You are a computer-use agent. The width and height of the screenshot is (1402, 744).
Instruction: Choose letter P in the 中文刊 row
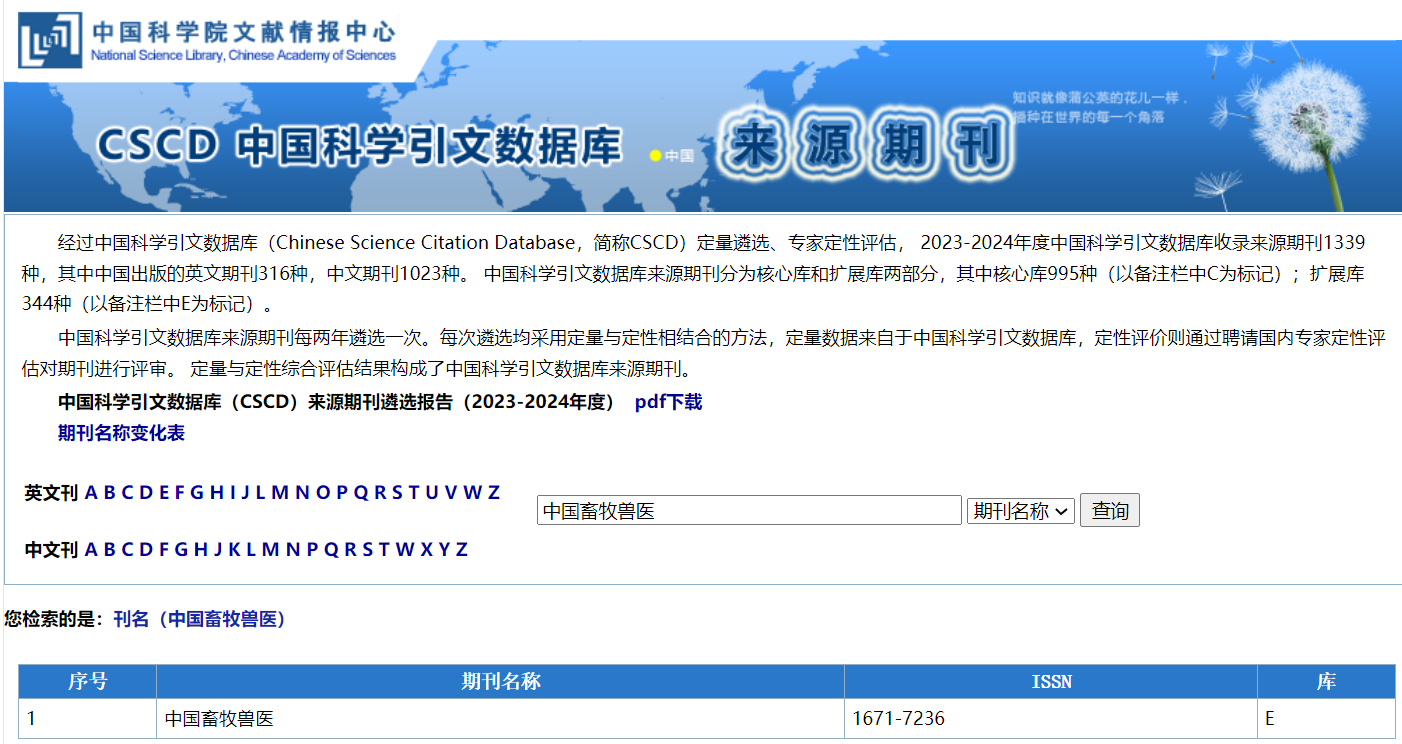point(313,550)
